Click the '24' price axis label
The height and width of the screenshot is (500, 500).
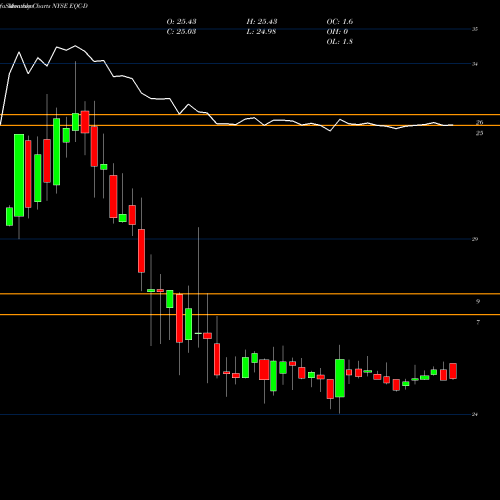475,414
